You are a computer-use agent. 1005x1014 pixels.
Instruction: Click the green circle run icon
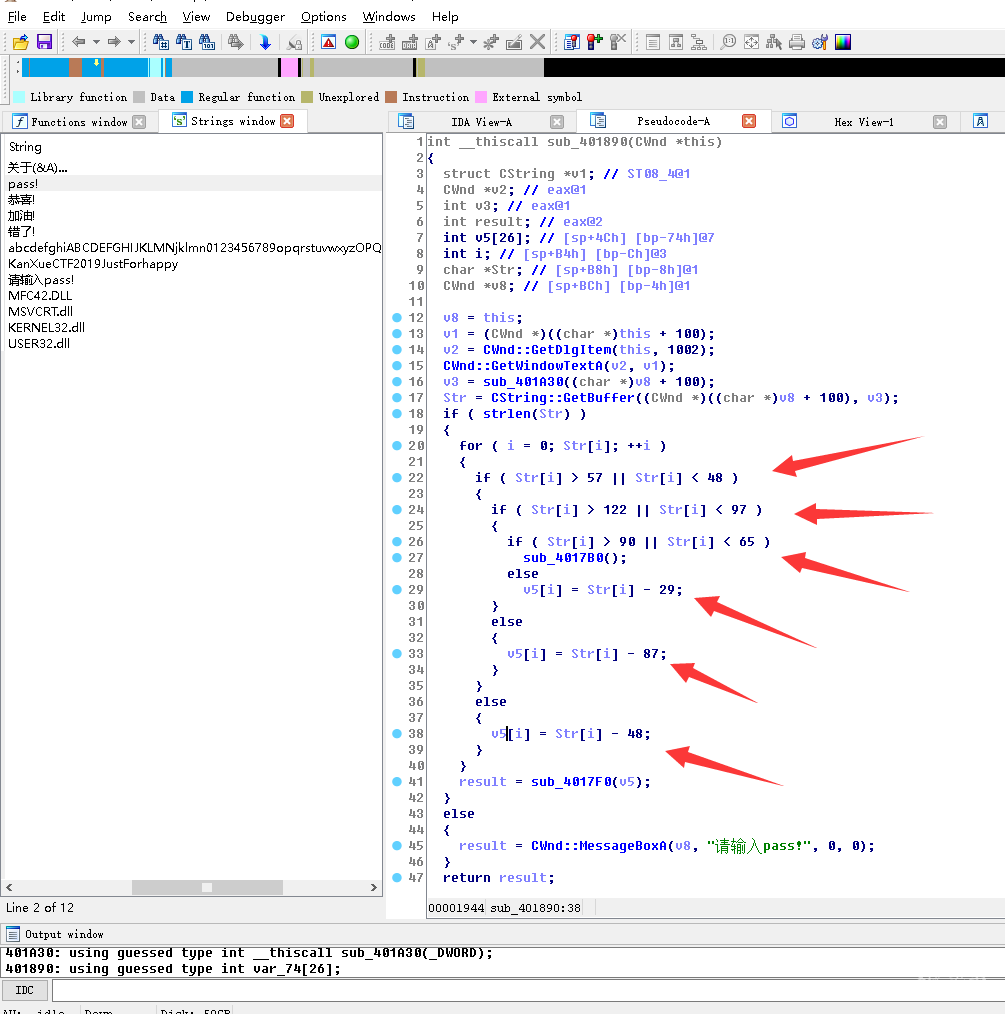(352, 42)
